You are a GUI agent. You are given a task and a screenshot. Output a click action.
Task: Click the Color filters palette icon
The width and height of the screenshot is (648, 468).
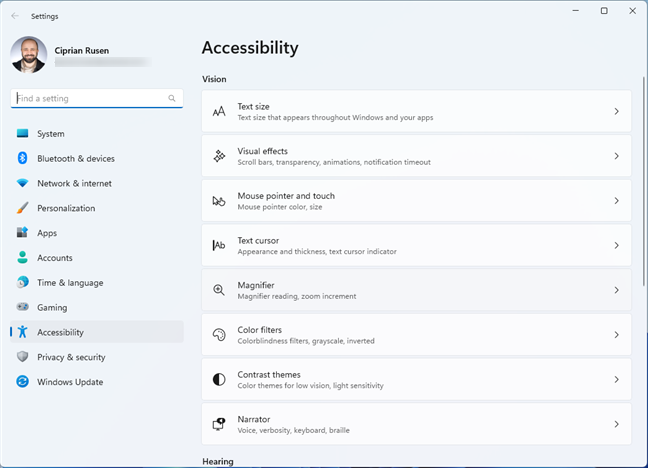click(219, 334)
